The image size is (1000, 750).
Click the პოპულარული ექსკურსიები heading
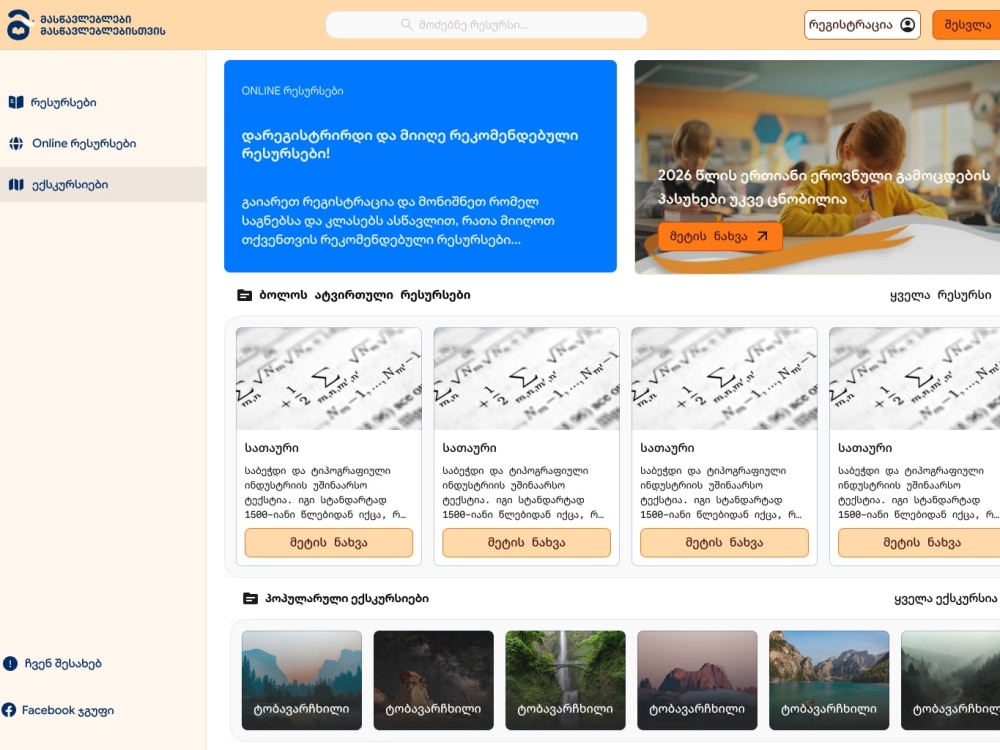347,599
